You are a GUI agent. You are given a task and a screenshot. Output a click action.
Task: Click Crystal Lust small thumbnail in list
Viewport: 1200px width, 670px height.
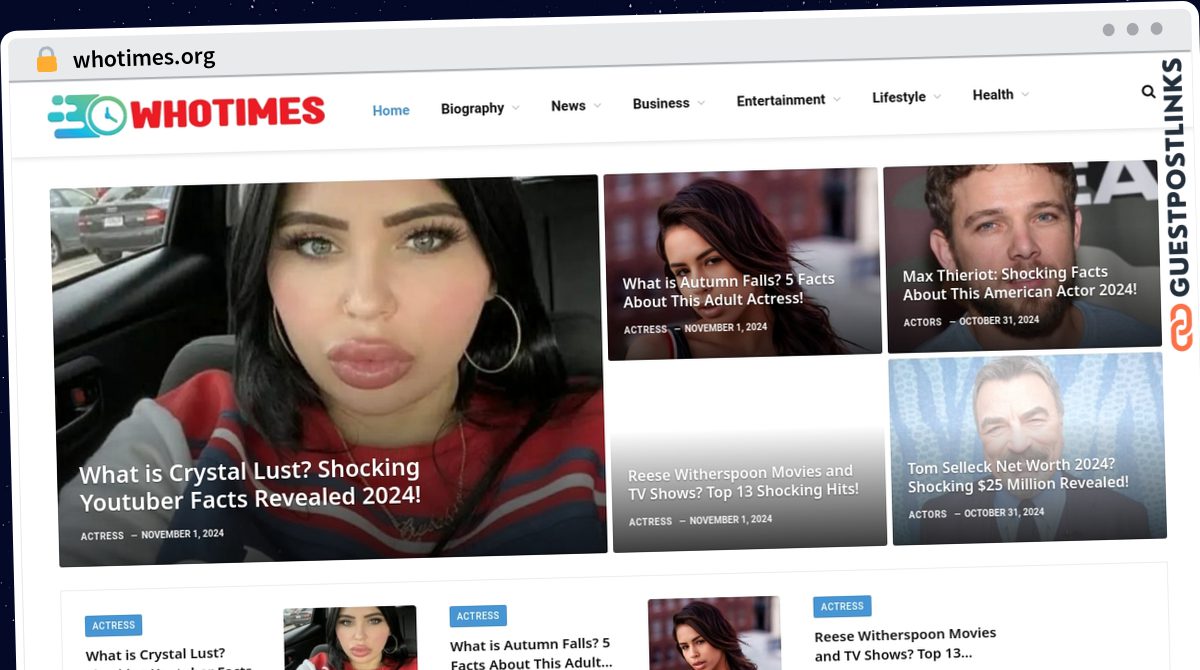click(x=350, y=638)
